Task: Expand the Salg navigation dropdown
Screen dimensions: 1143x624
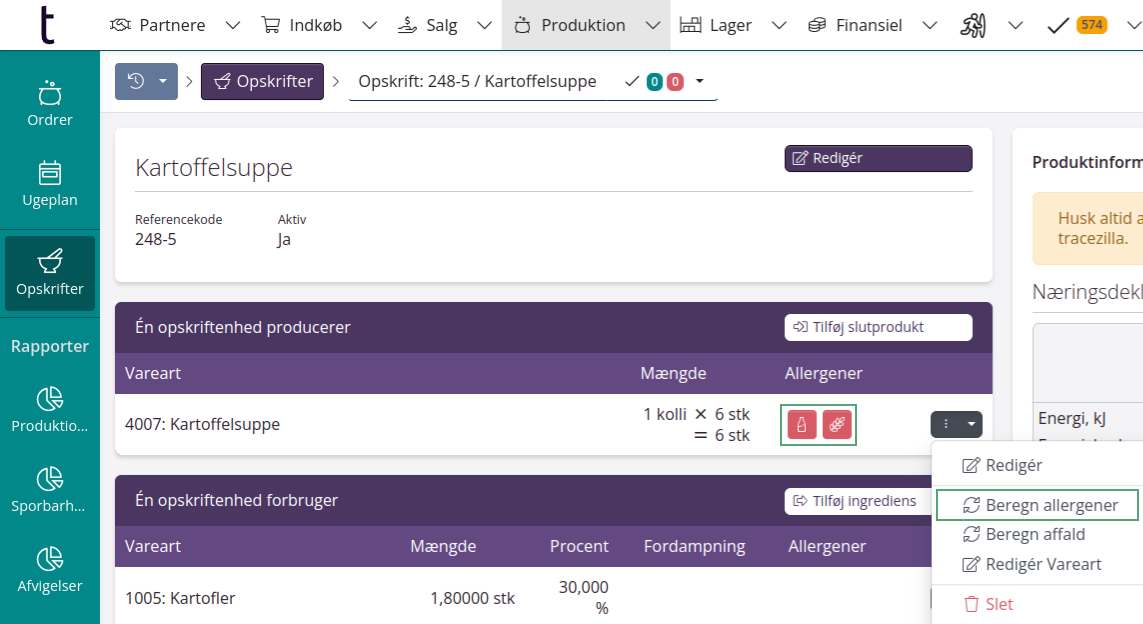Action: [x=484, y=24]
